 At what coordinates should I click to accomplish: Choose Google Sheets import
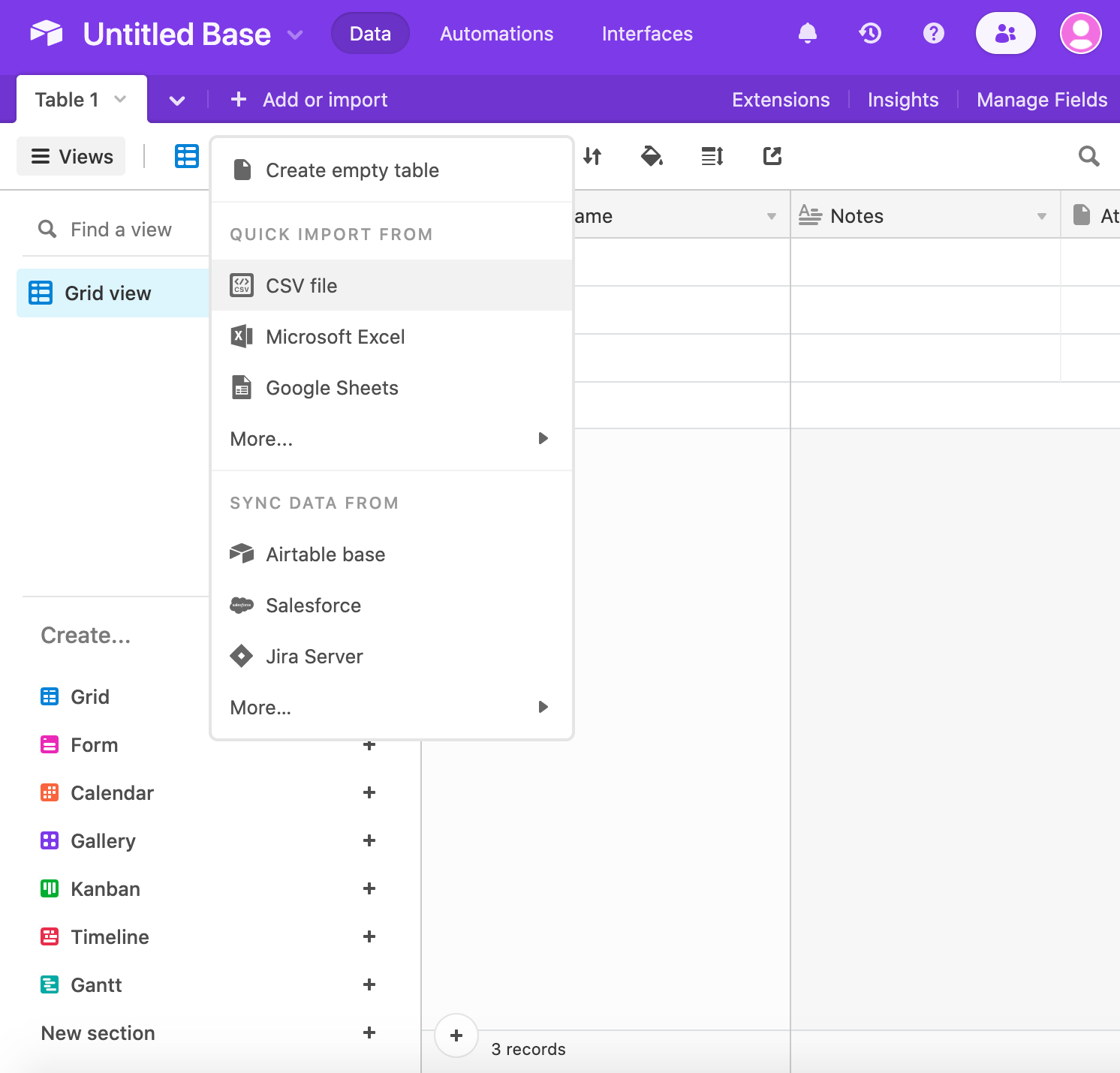click(392, 387)
